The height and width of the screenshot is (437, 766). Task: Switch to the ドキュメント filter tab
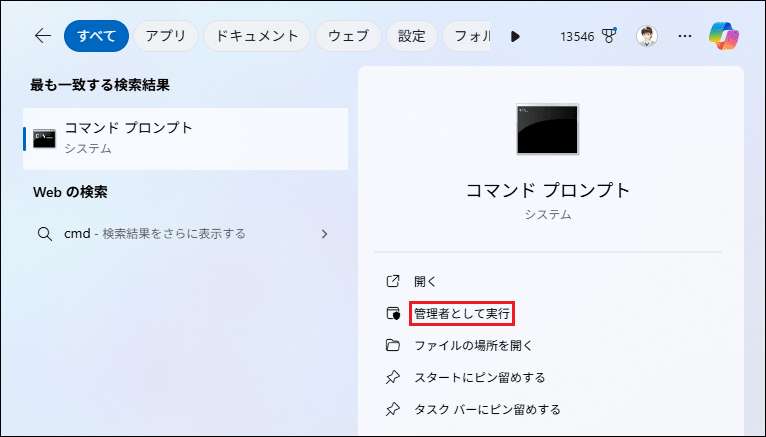point(256,36)
